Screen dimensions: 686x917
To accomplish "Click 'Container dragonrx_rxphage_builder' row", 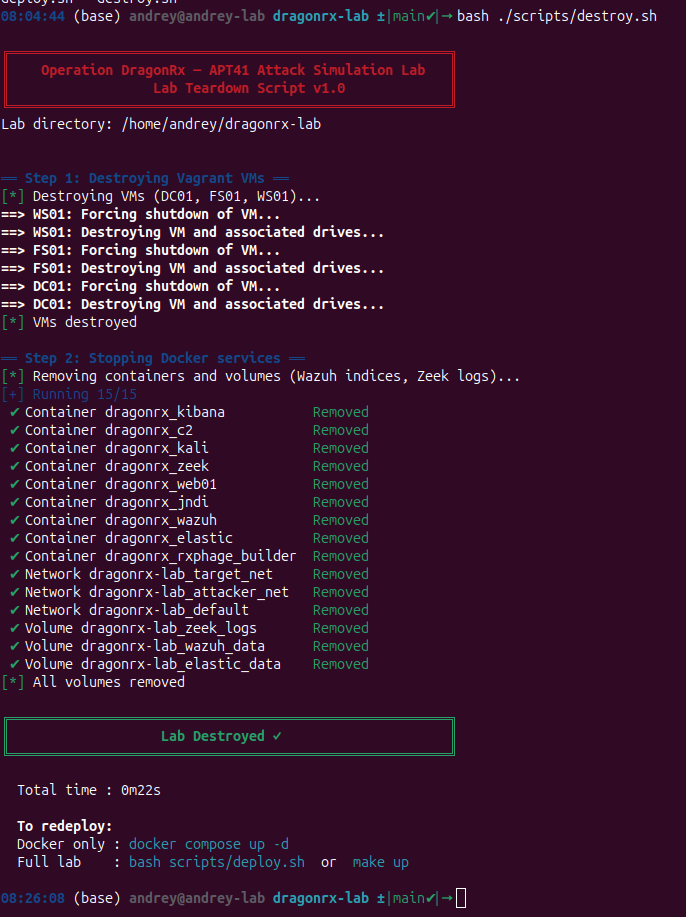I will (189, 556).
